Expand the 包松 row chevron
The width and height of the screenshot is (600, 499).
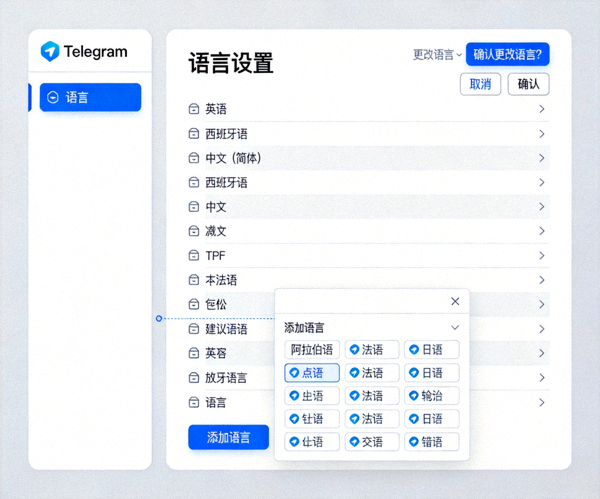click(x=542, y=305)
